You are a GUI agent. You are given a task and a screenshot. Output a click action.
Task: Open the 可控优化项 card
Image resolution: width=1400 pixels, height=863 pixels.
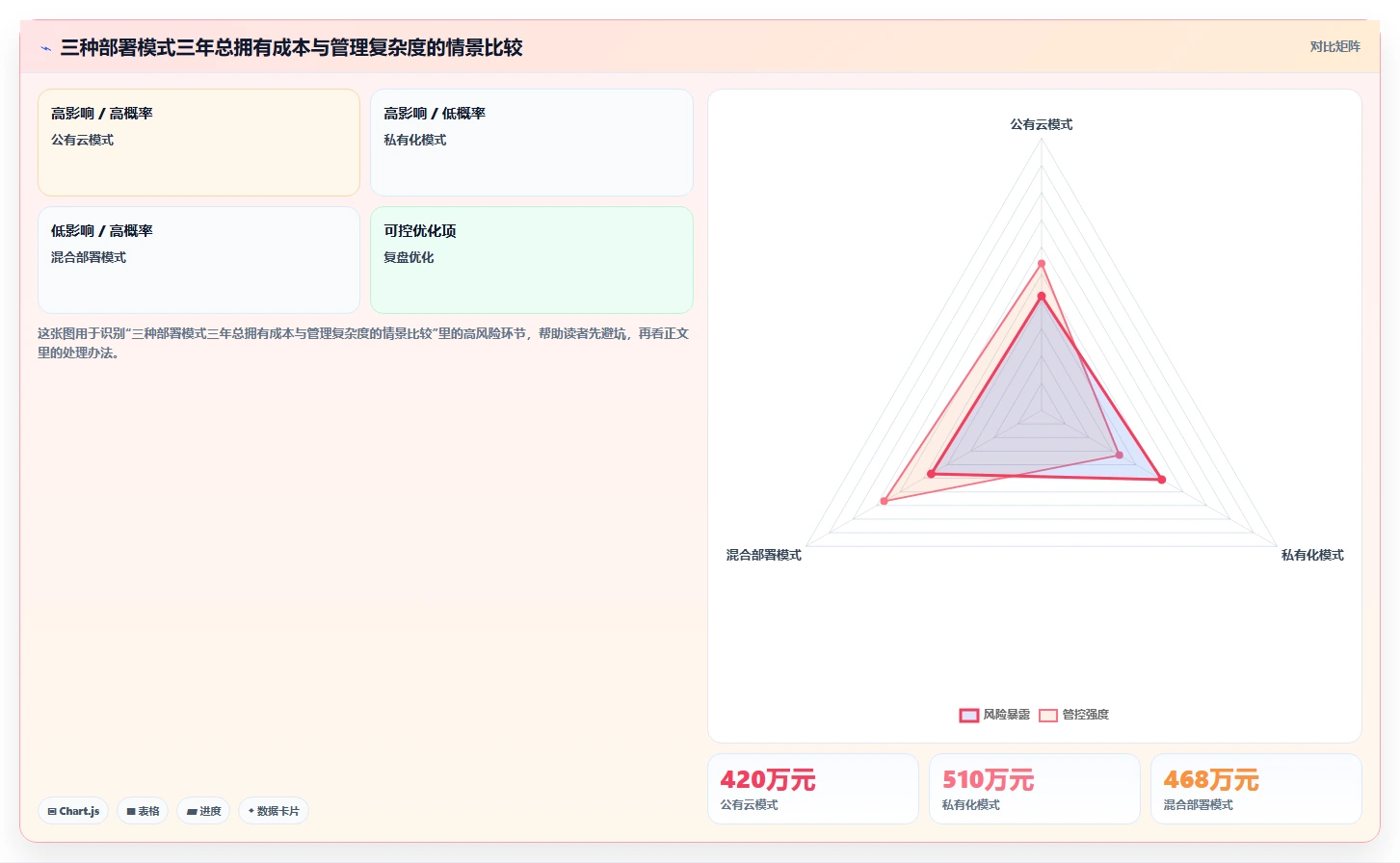point(532,260)
